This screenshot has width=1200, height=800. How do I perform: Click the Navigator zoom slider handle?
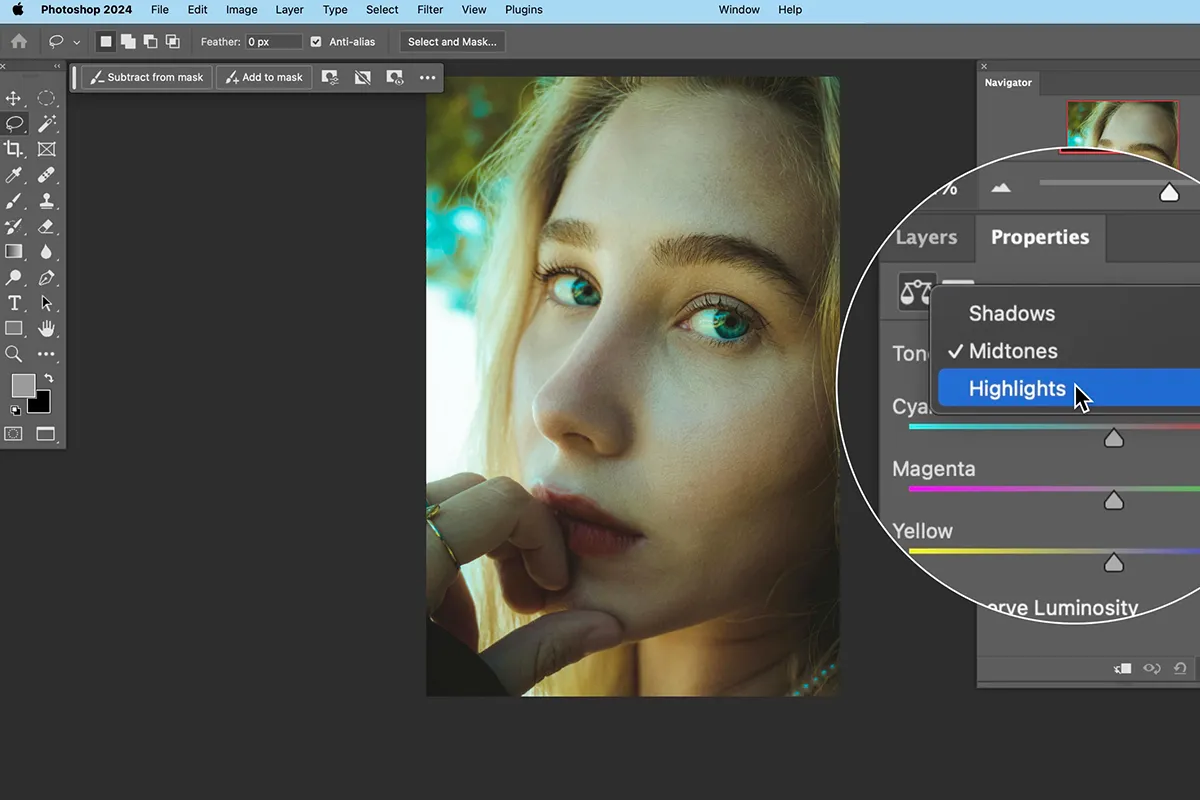pyautogui.click(x=1169, y=192)
